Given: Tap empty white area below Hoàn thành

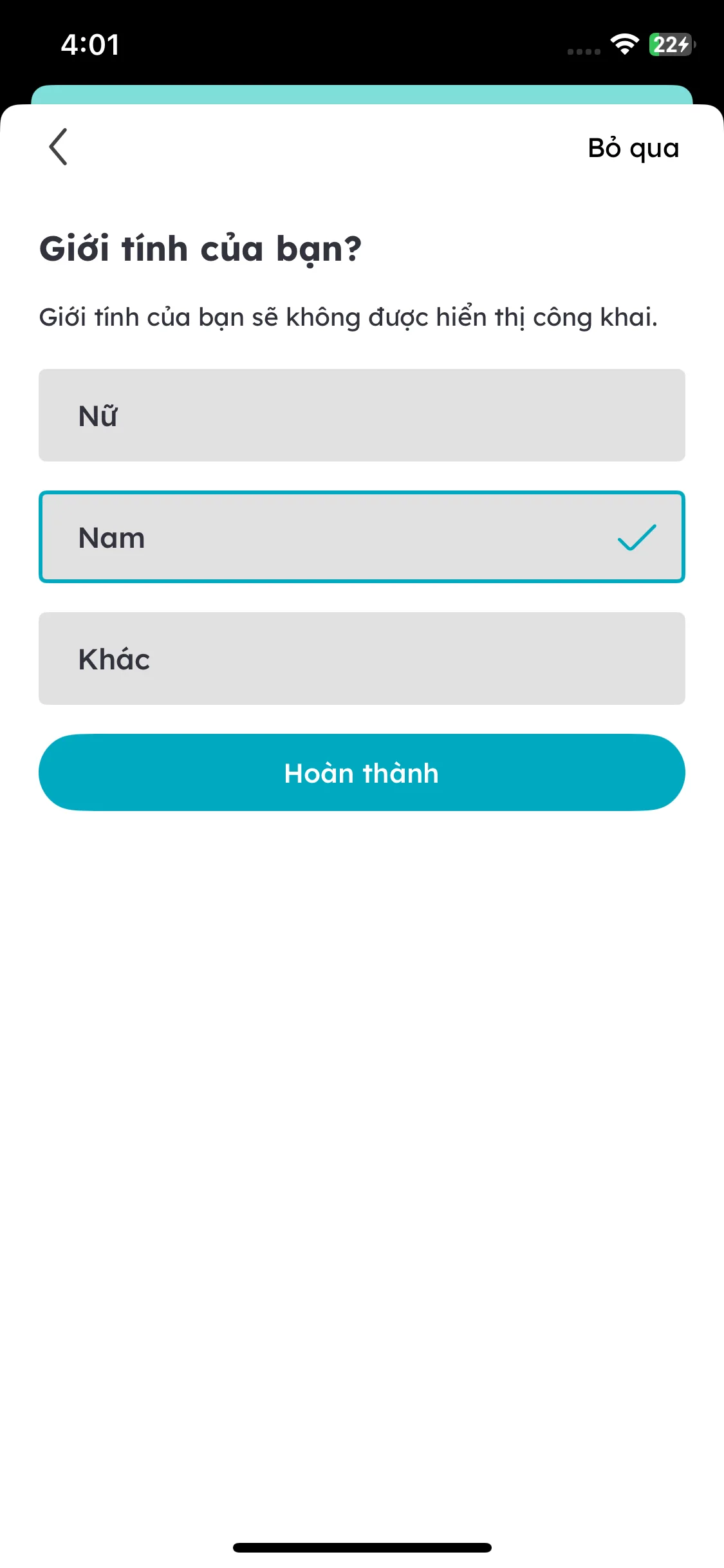Looking at the screenshot, I should 362,1126.
